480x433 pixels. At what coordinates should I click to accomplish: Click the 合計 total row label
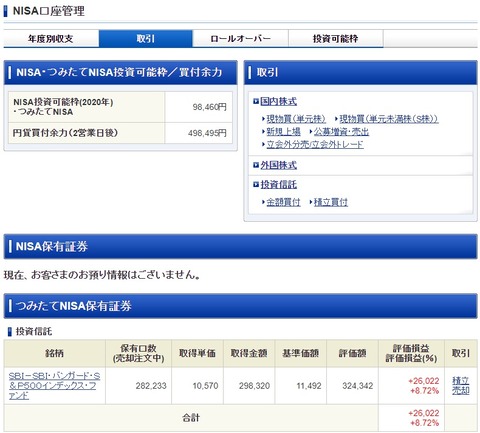[x=191, y=418]
